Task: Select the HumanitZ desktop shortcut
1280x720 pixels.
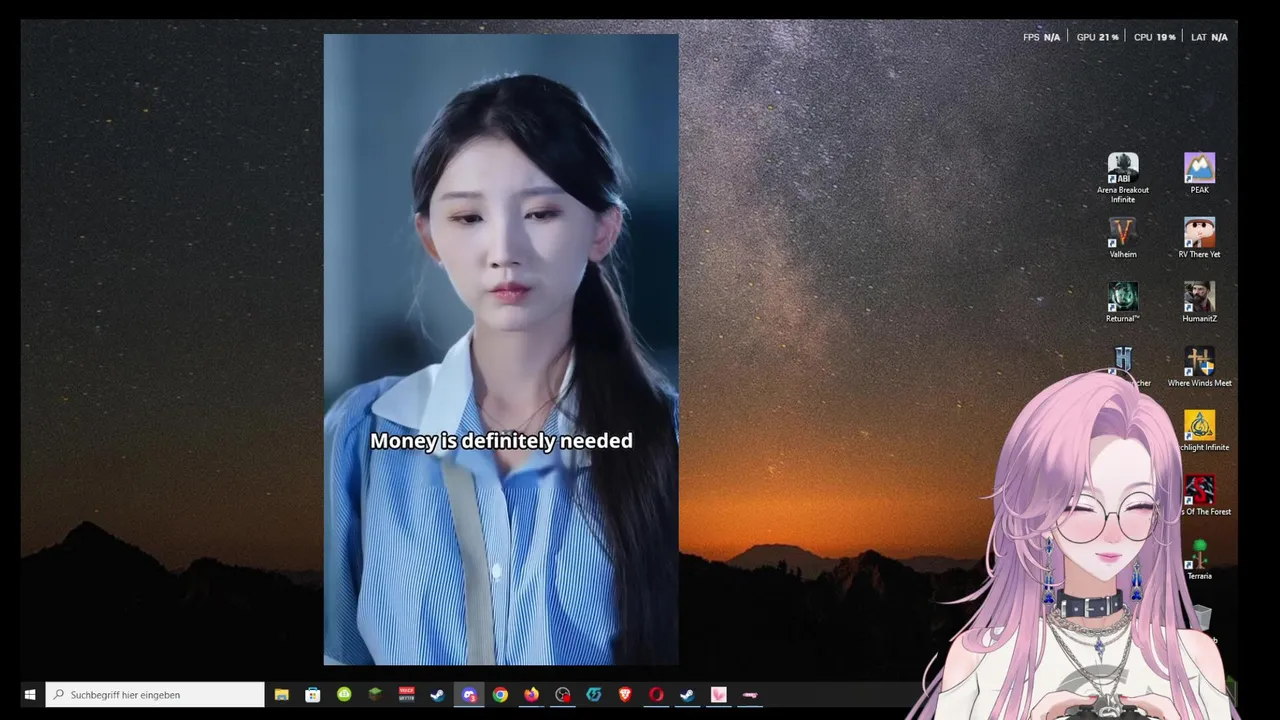Action: tap(1199, 302)
